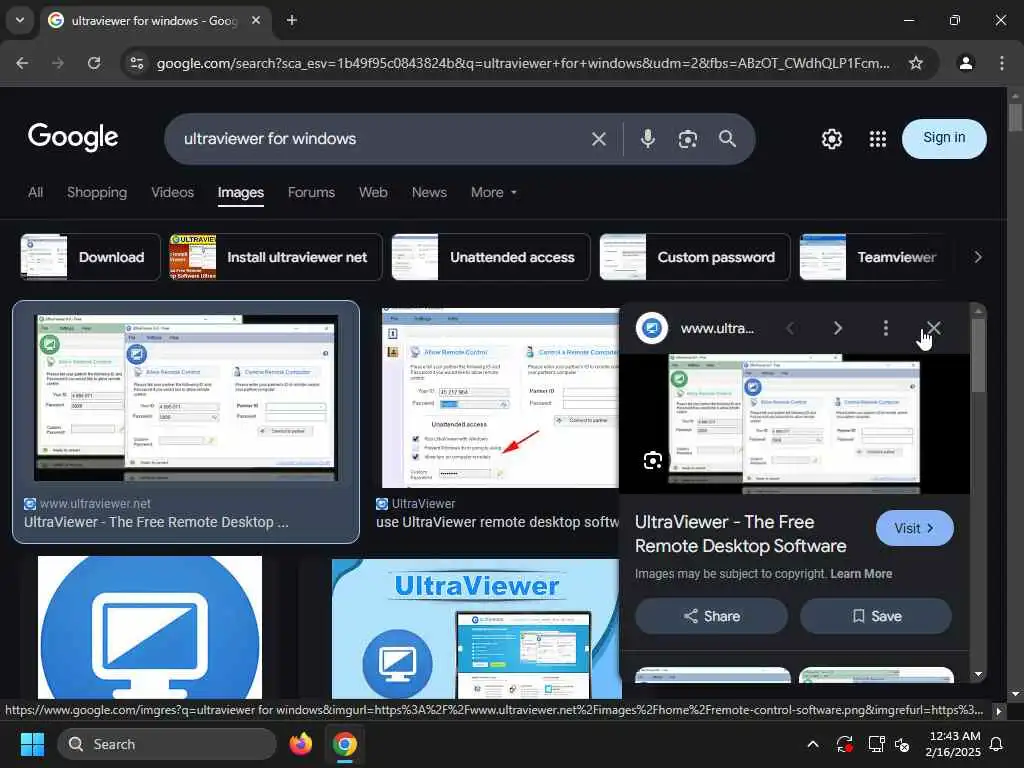1024x768 pixels.
Task: Open the tab search dropdown
Action: coord(20,20)
